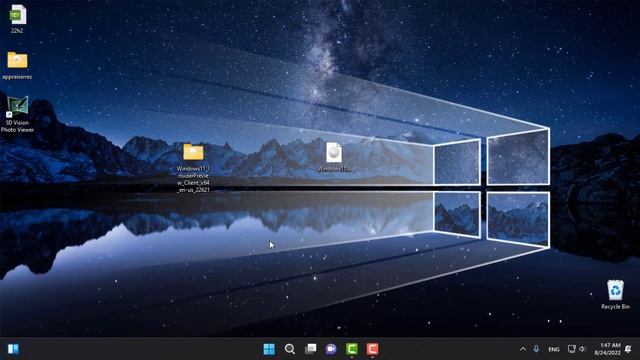The image size is (640, 360).
Task: Switch to the red Camtasia recorder app
Action: 372,349
